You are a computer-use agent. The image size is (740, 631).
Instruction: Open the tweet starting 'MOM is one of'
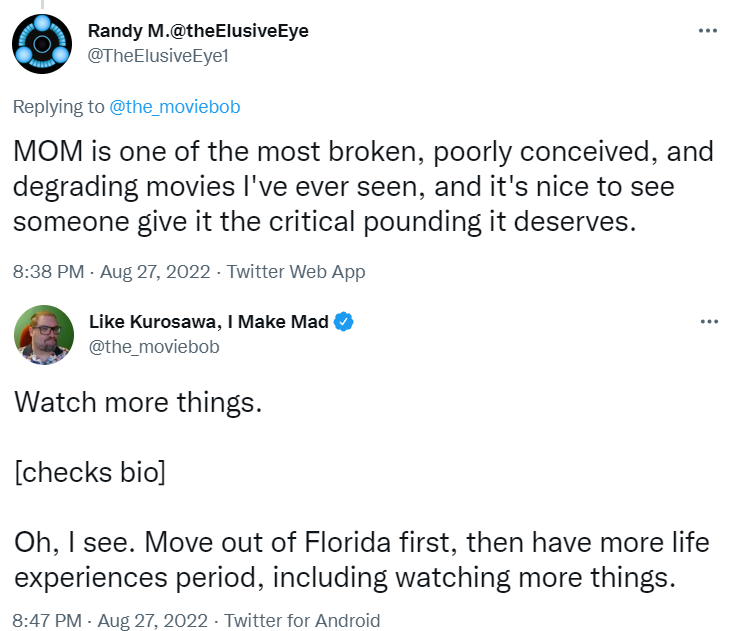point(363,186)
